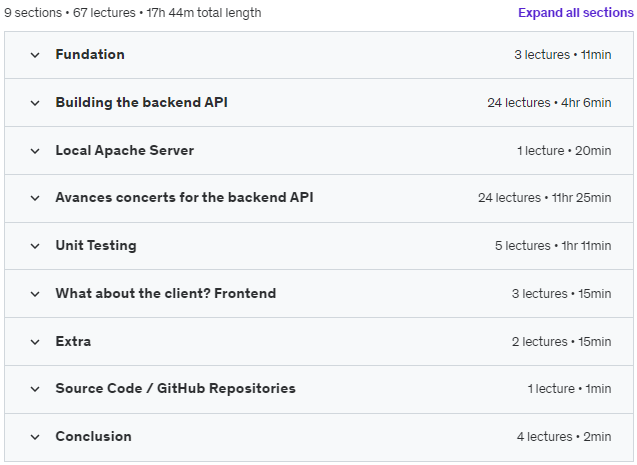Select Avances concerts for the backend API title

click(184, 197)
